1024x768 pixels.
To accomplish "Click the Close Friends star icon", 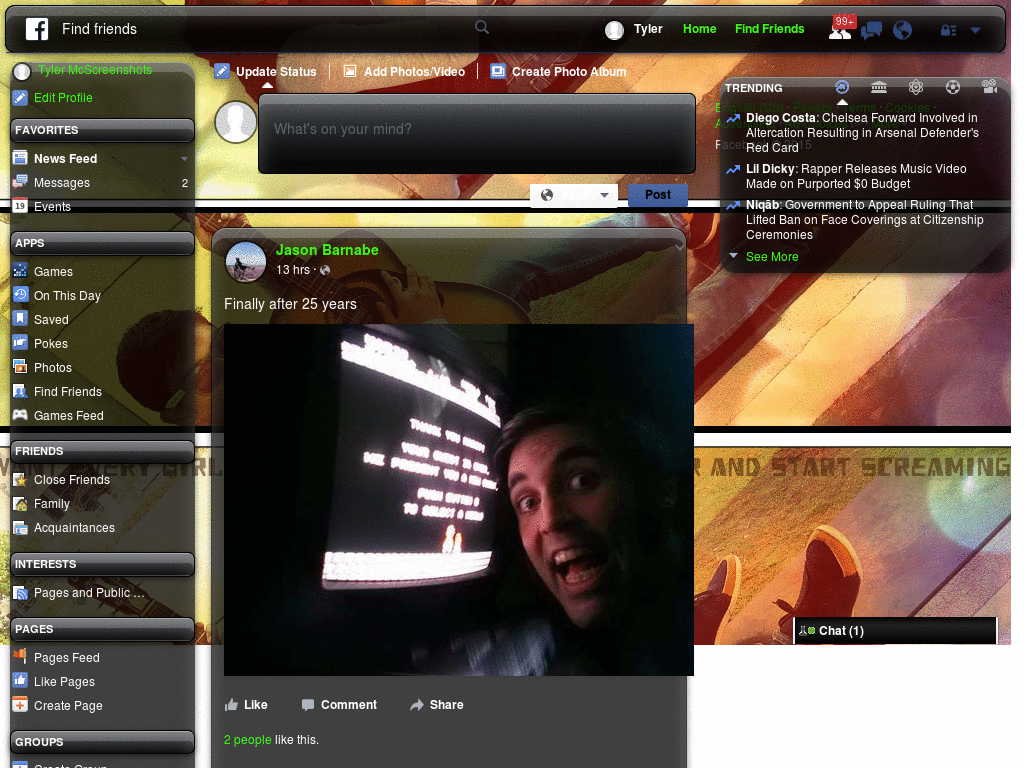I will pos(20,479).
